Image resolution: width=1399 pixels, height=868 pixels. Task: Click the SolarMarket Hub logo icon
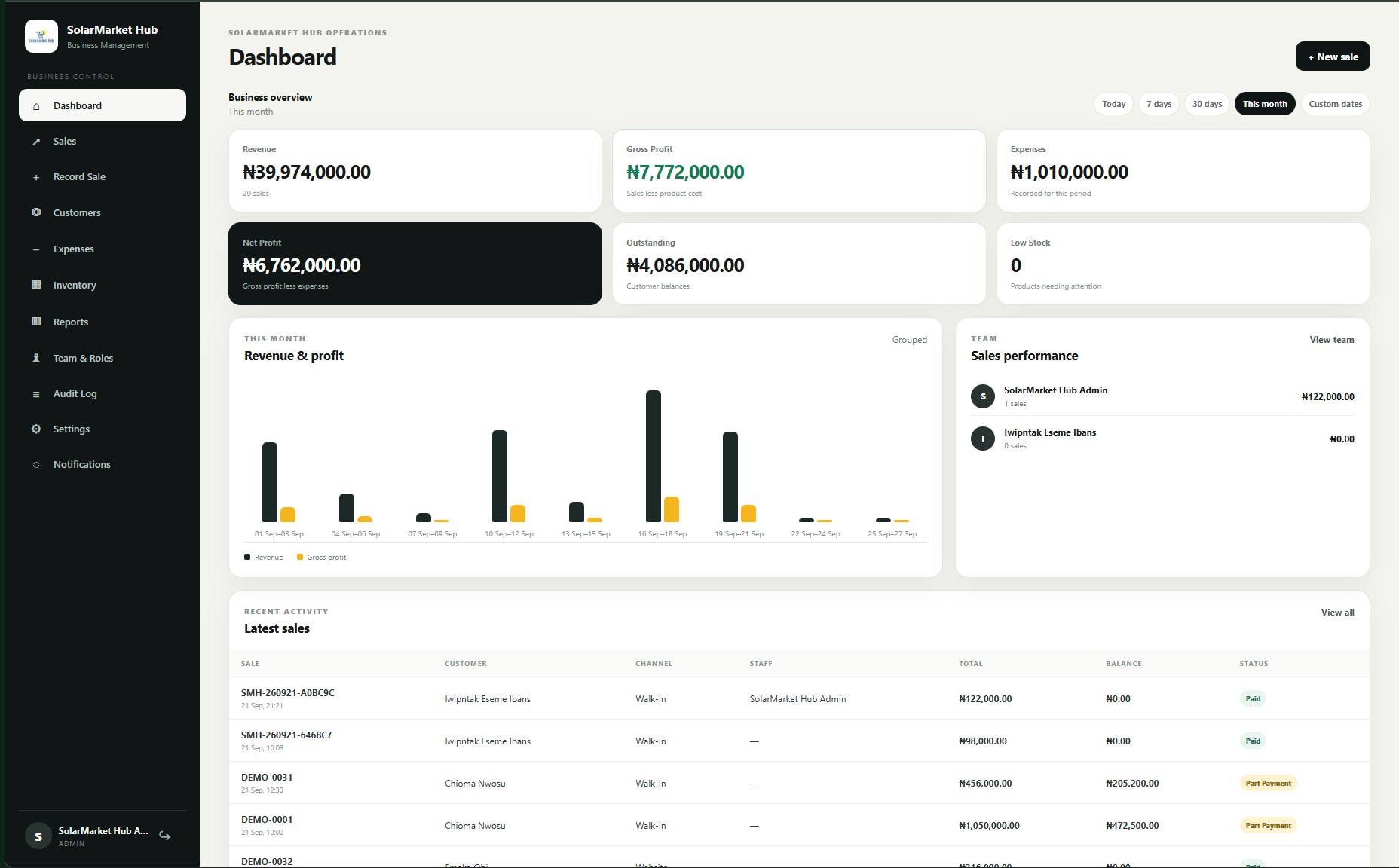pos(41,36)
